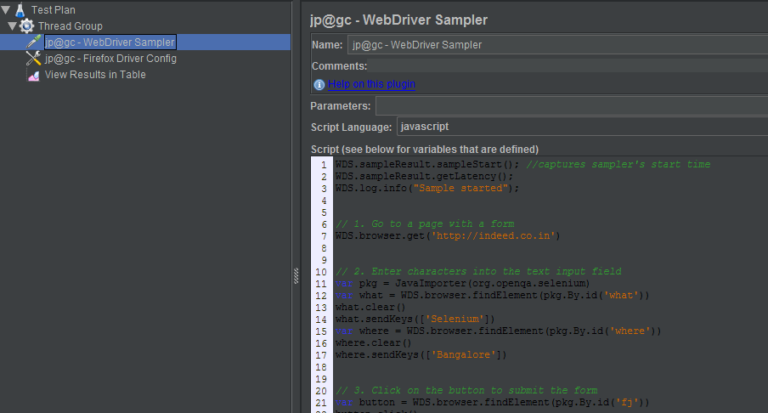Click the 'Script (see below for variables that are defined)' label
The width and height of the screenshot is (768, 413).
pyautogui.click(x=424, y=149)
